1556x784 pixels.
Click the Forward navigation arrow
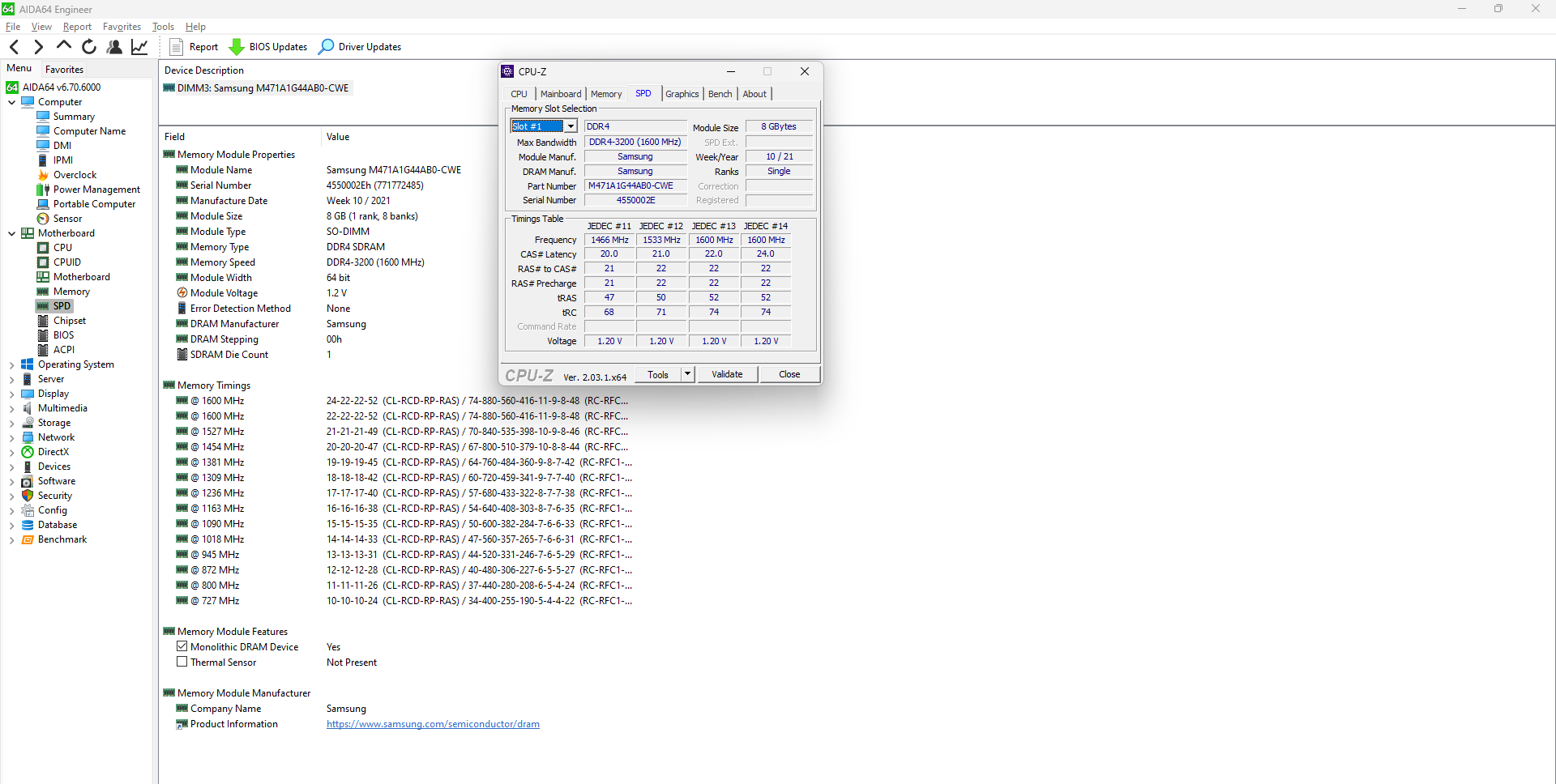coord(38,47)
